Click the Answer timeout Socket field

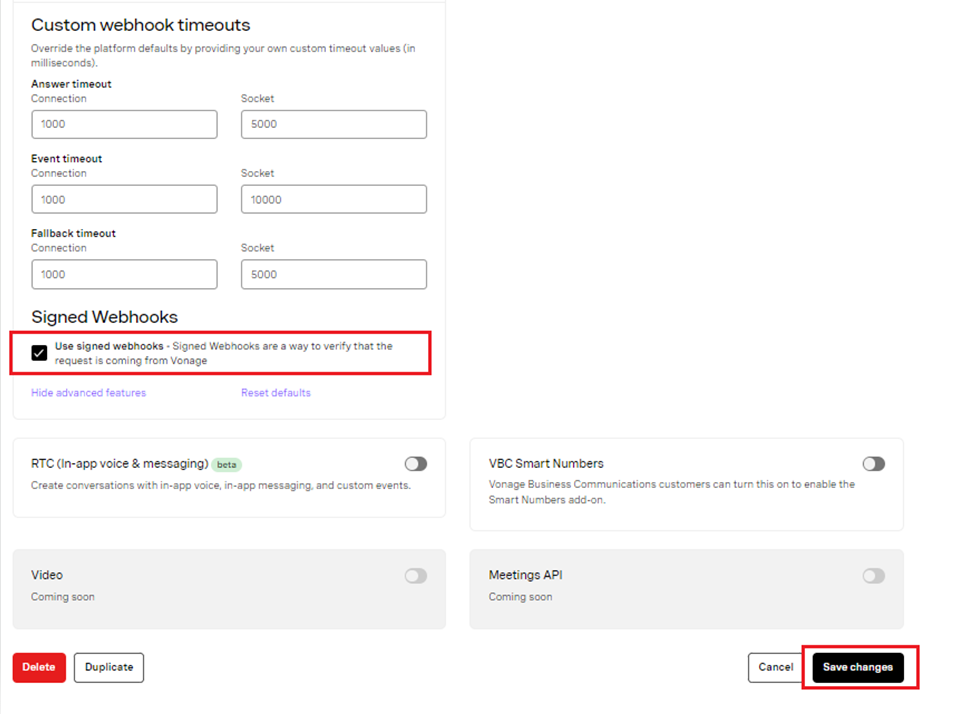[333, 124]
